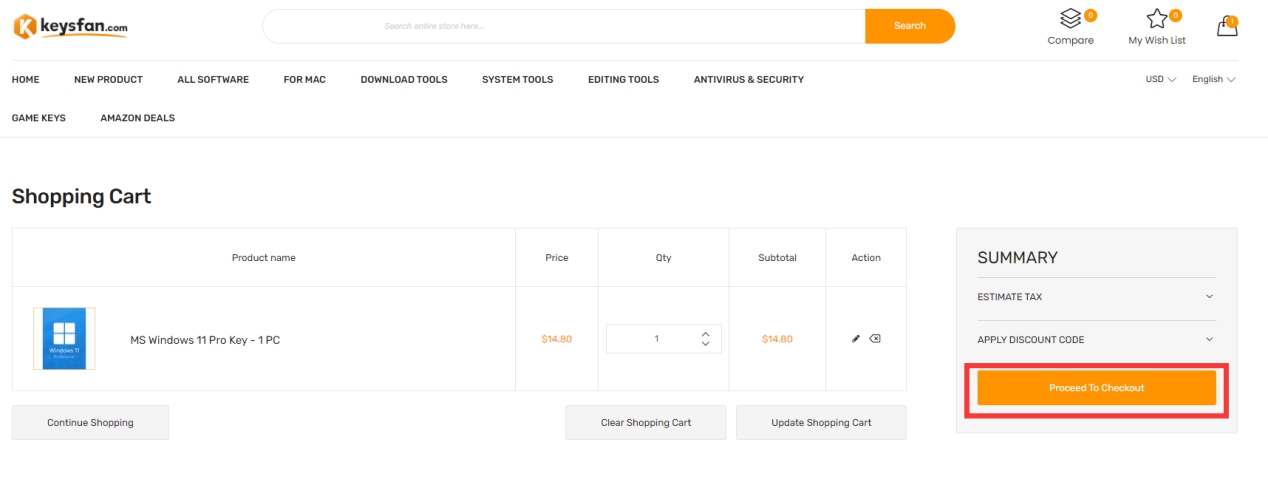Click Update Shopping Cart button

pos(821,423)
